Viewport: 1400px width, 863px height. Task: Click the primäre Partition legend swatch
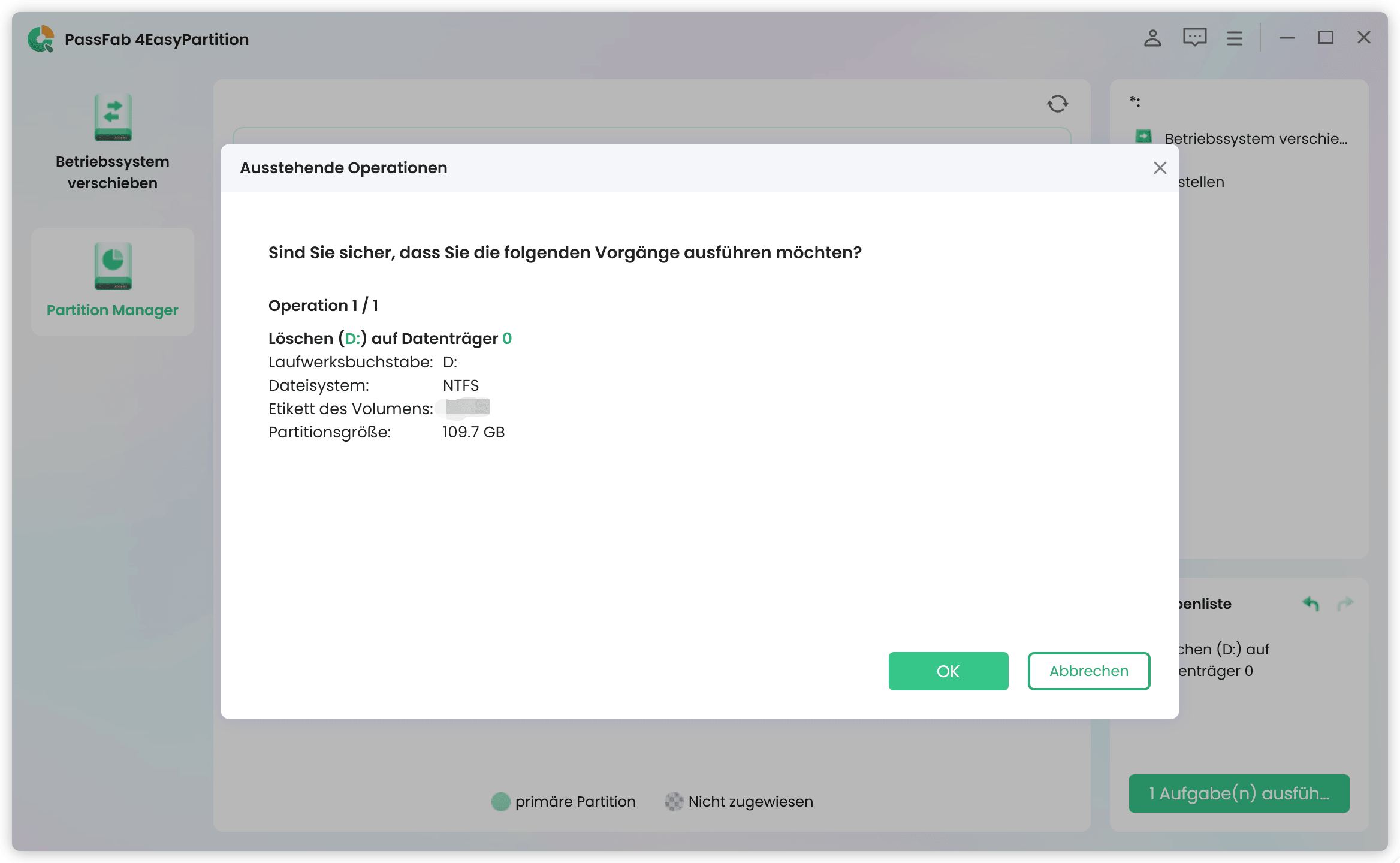tap(500, 802)
